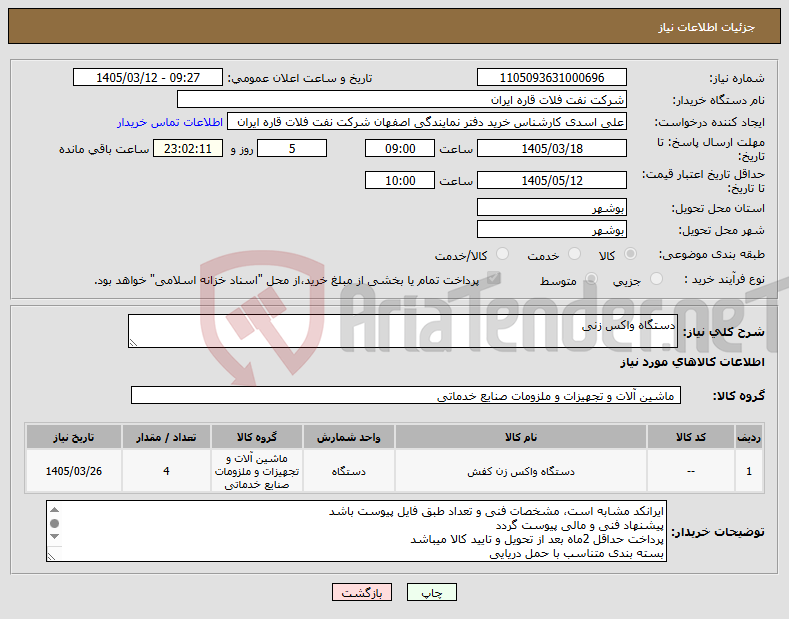Open the اطلاعات تماس خریدار link
Viewport: 789px width, 619px height.
(x=170, y=122)
